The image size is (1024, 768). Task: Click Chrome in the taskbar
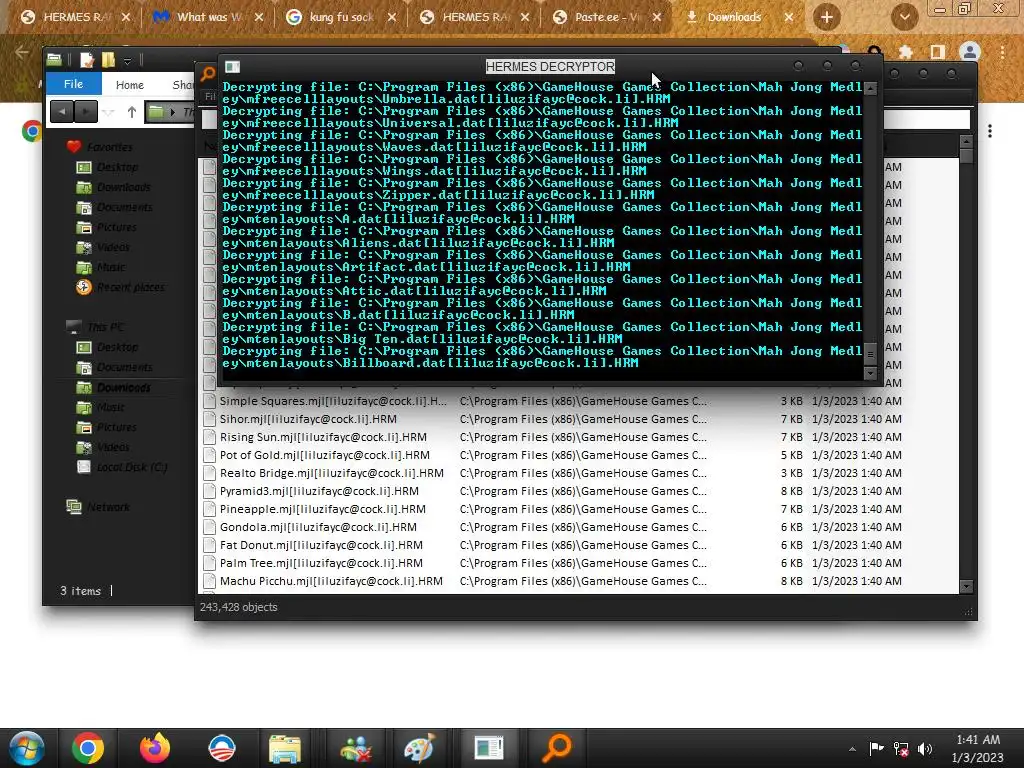tap(88, 748)
